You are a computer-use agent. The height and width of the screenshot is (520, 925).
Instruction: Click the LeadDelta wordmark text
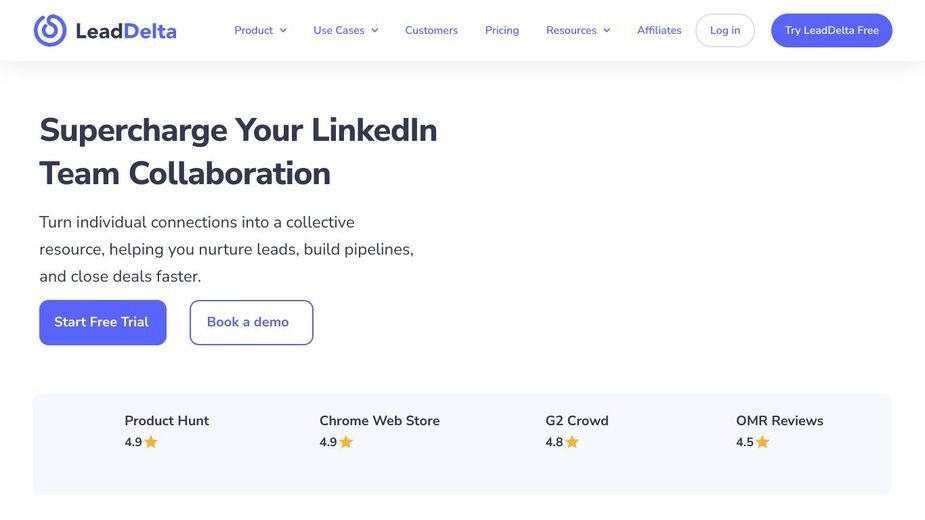[x=126, y=31]
